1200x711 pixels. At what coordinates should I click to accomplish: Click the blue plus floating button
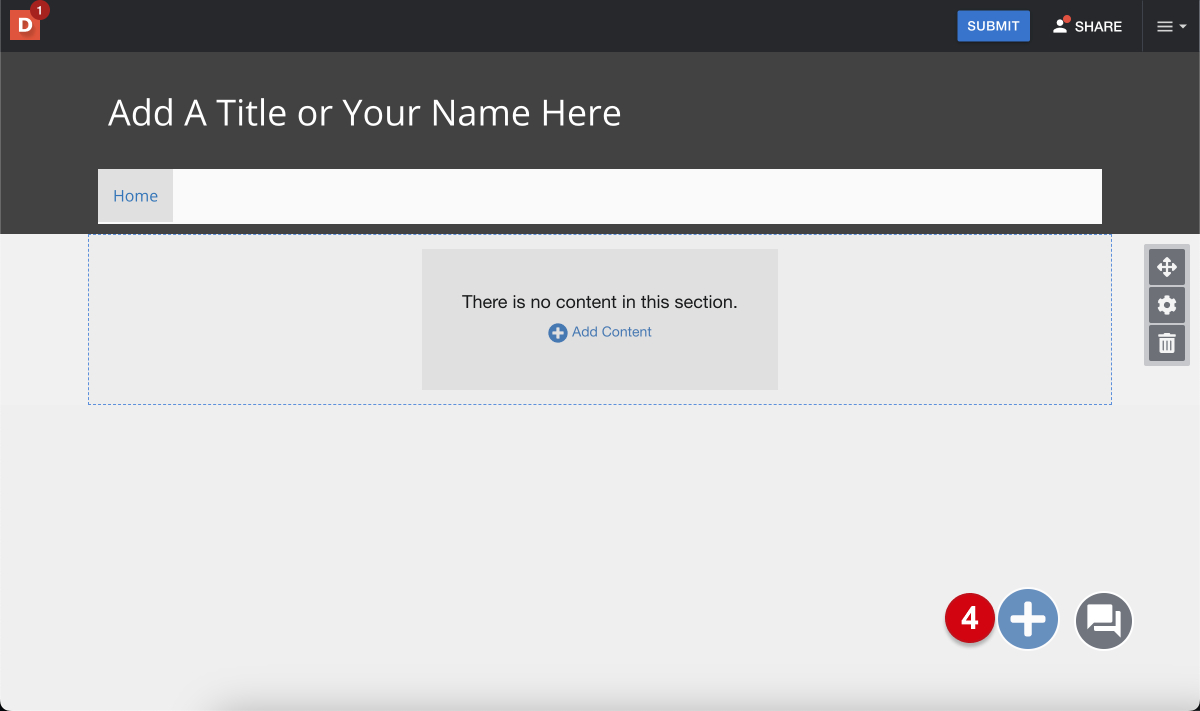1028,620
